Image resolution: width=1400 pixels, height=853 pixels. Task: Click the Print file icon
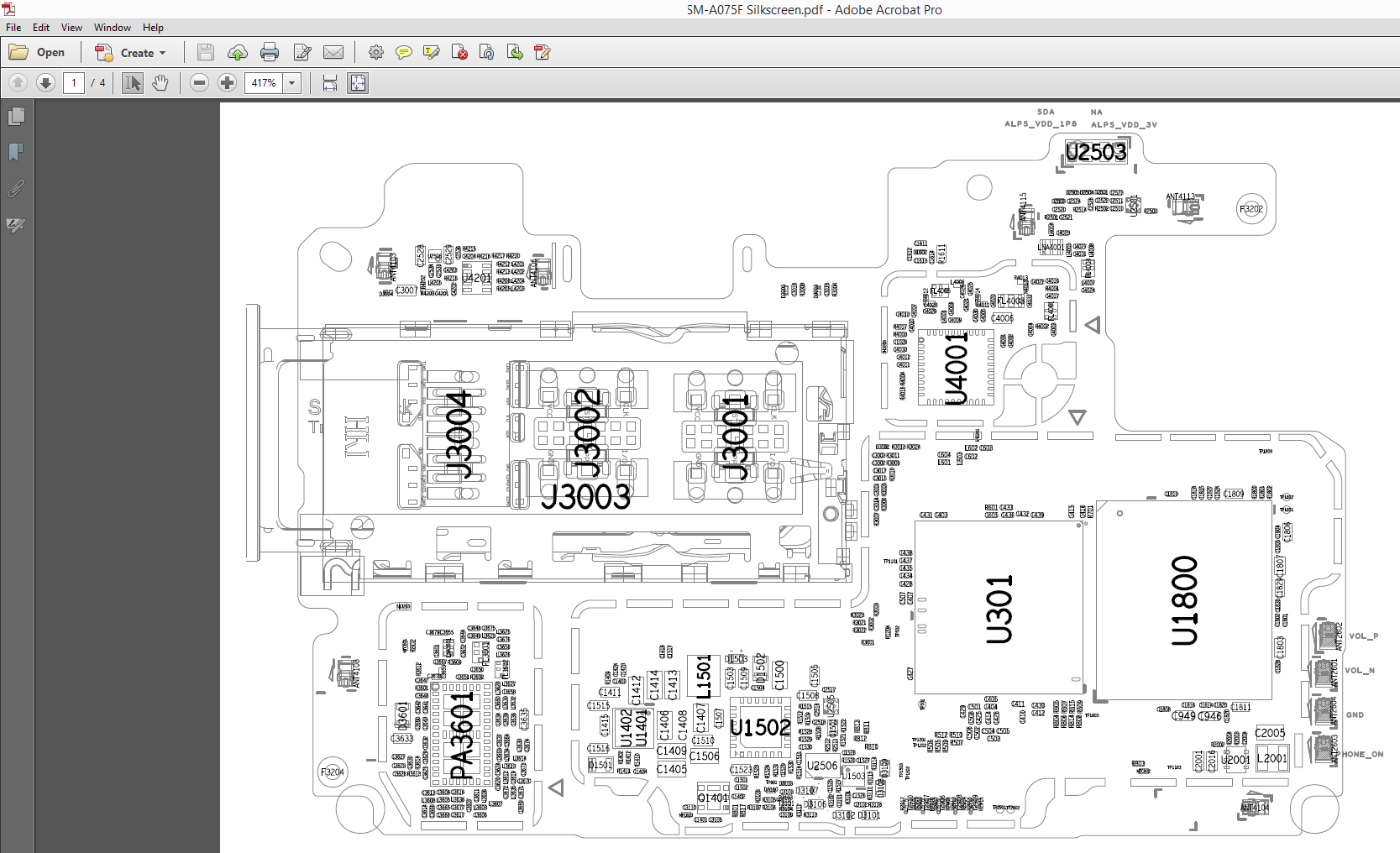[x=270, y=53]
